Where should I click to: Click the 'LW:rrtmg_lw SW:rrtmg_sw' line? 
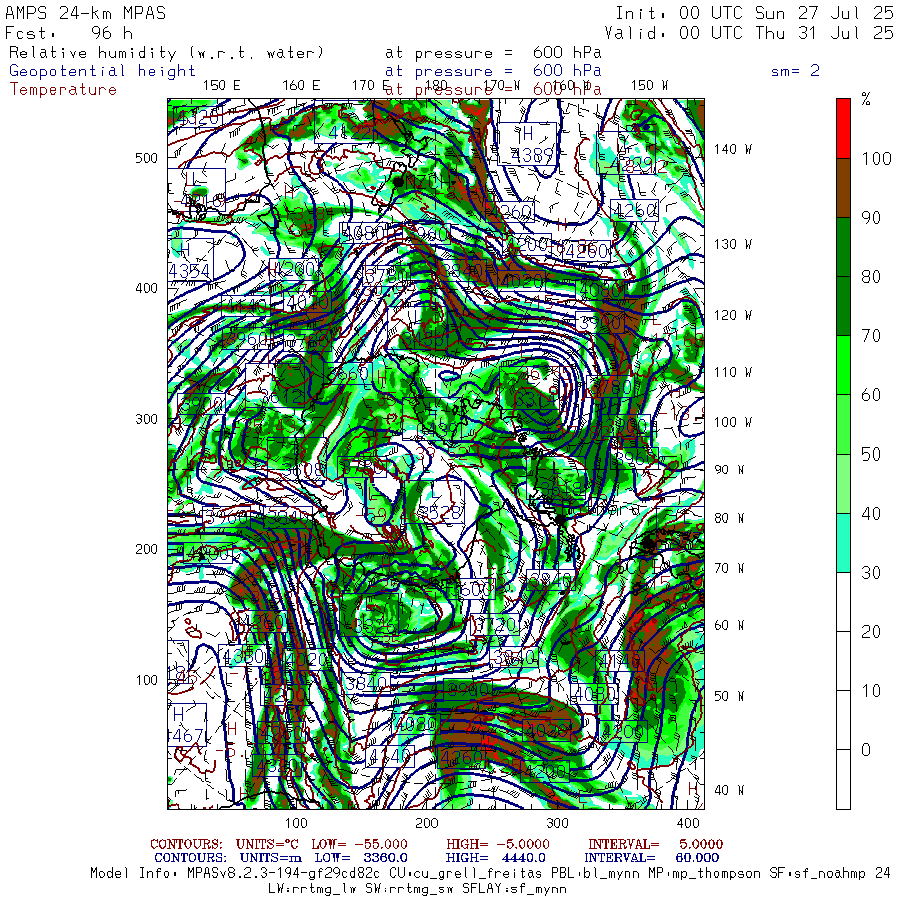(417, 889)
